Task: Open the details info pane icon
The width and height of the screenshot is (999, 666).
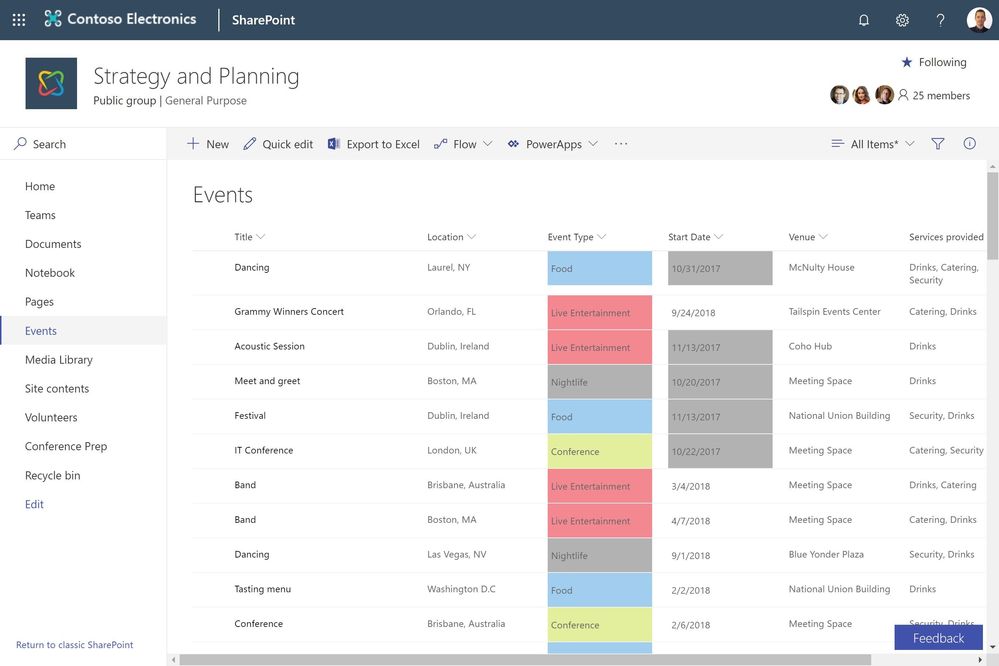Action: click(x=970, y=143)
